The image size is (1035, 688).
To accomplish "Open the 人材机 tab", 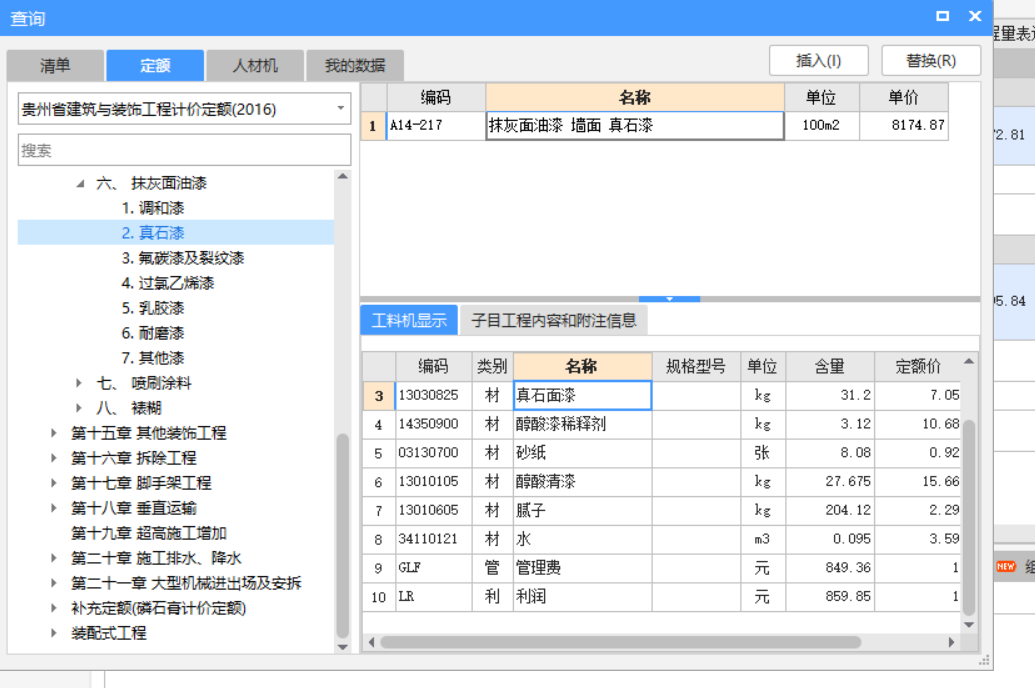I will (255, 65).
